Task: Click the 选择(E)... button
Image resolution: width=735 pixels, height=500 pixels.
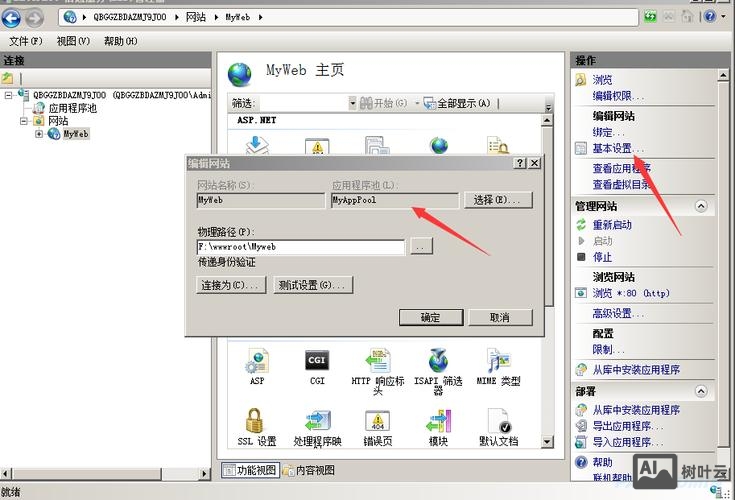Action: (498, 200)
